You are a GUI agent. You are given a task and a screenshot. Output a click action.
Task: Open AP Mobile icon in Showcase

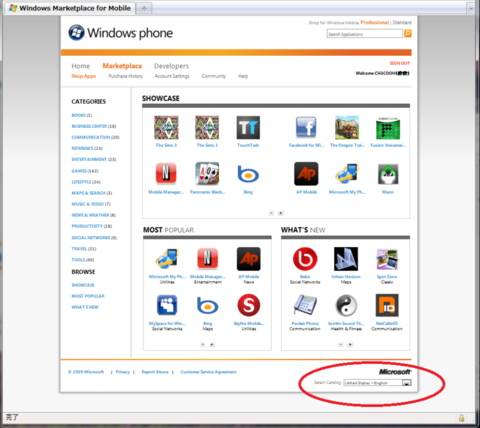[x=306, y=174]
